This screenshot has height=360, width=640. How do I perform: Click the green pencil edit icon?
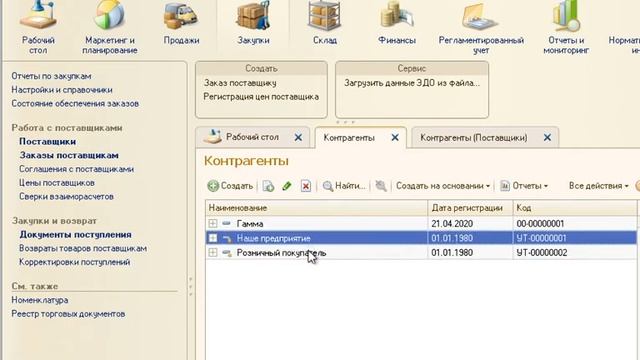click(x=287, y=186)
